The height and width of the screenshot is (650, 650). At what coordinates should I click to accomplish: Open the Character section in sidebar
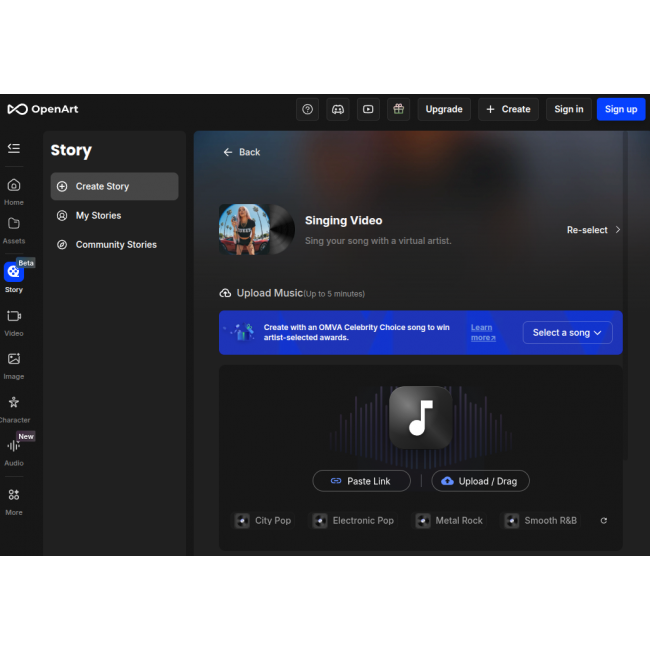(x=14, y=408)
